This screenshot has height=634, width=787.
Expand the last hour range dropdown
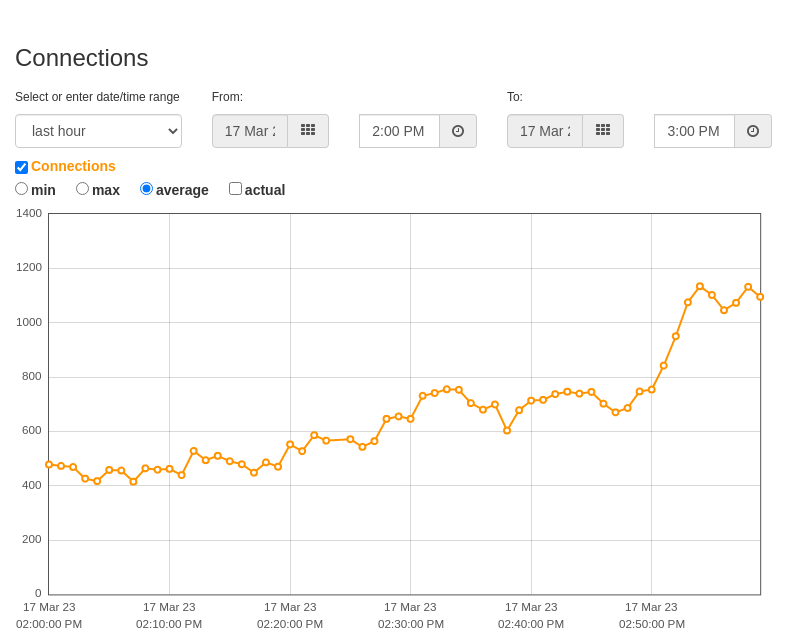(x=98, y=131)
